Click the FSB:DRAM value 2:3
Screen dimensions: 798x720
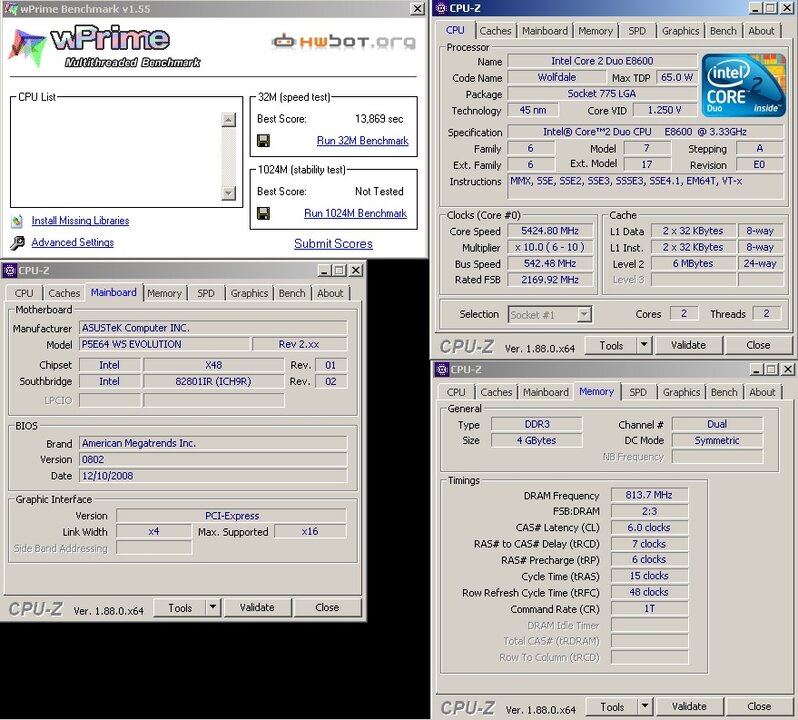pyautogui.click(x=649, y=511)
